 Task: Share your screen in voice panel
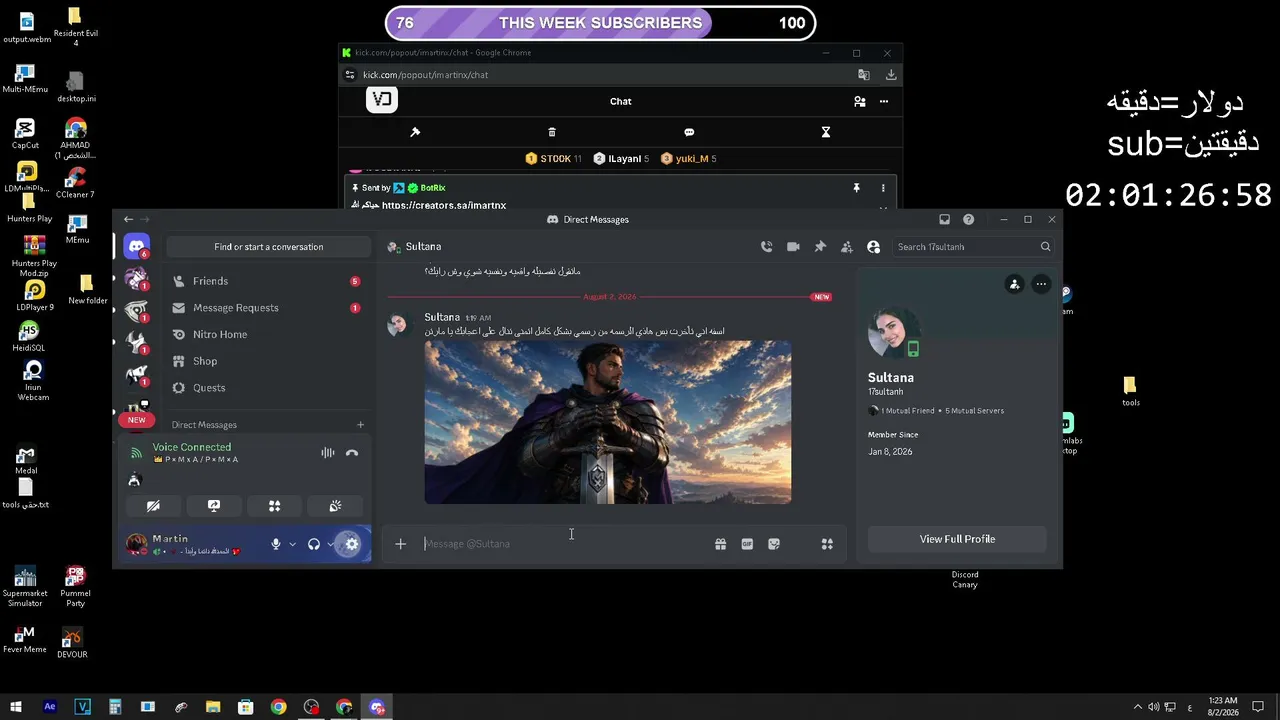pyautogui.click(x=214, y=506)
